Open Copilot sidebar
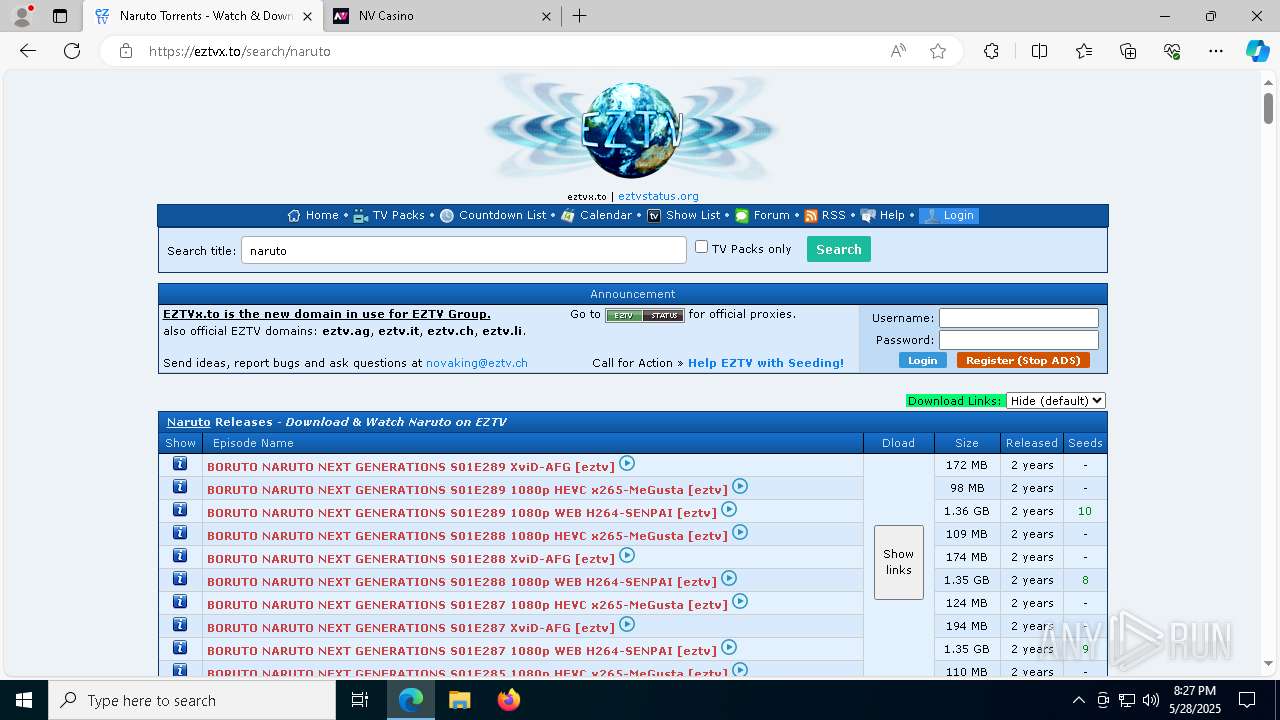 click(x=1257, y=51)
